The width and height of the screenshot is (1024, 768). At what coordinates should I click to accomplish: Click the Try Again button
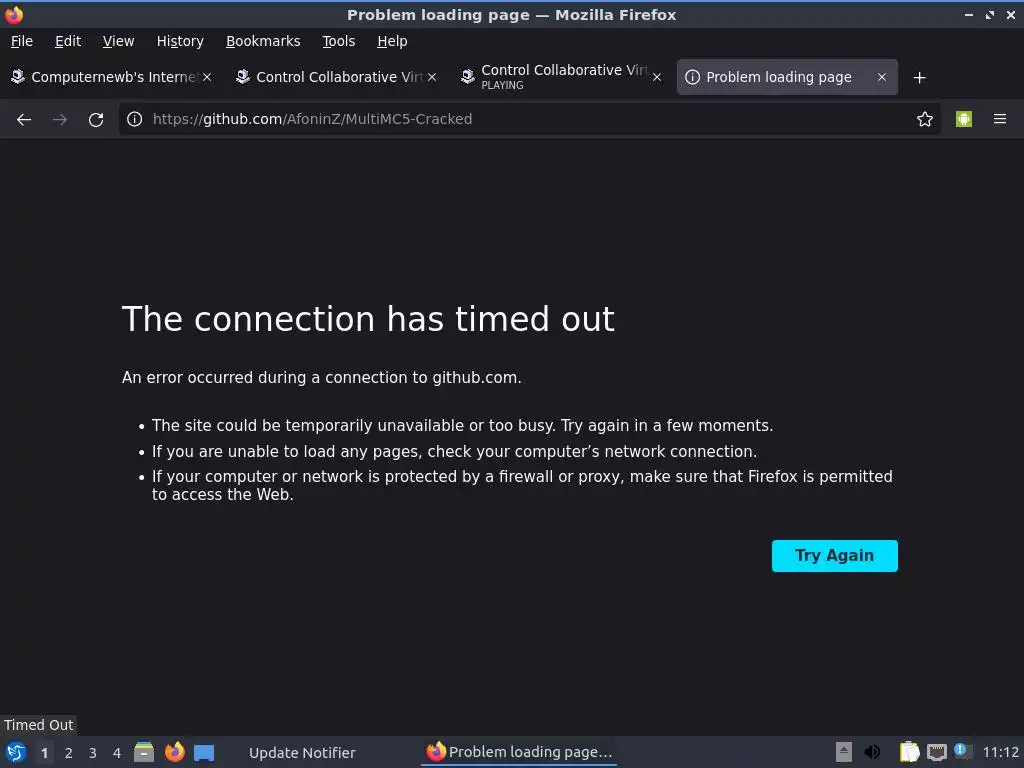coord(835,556)
